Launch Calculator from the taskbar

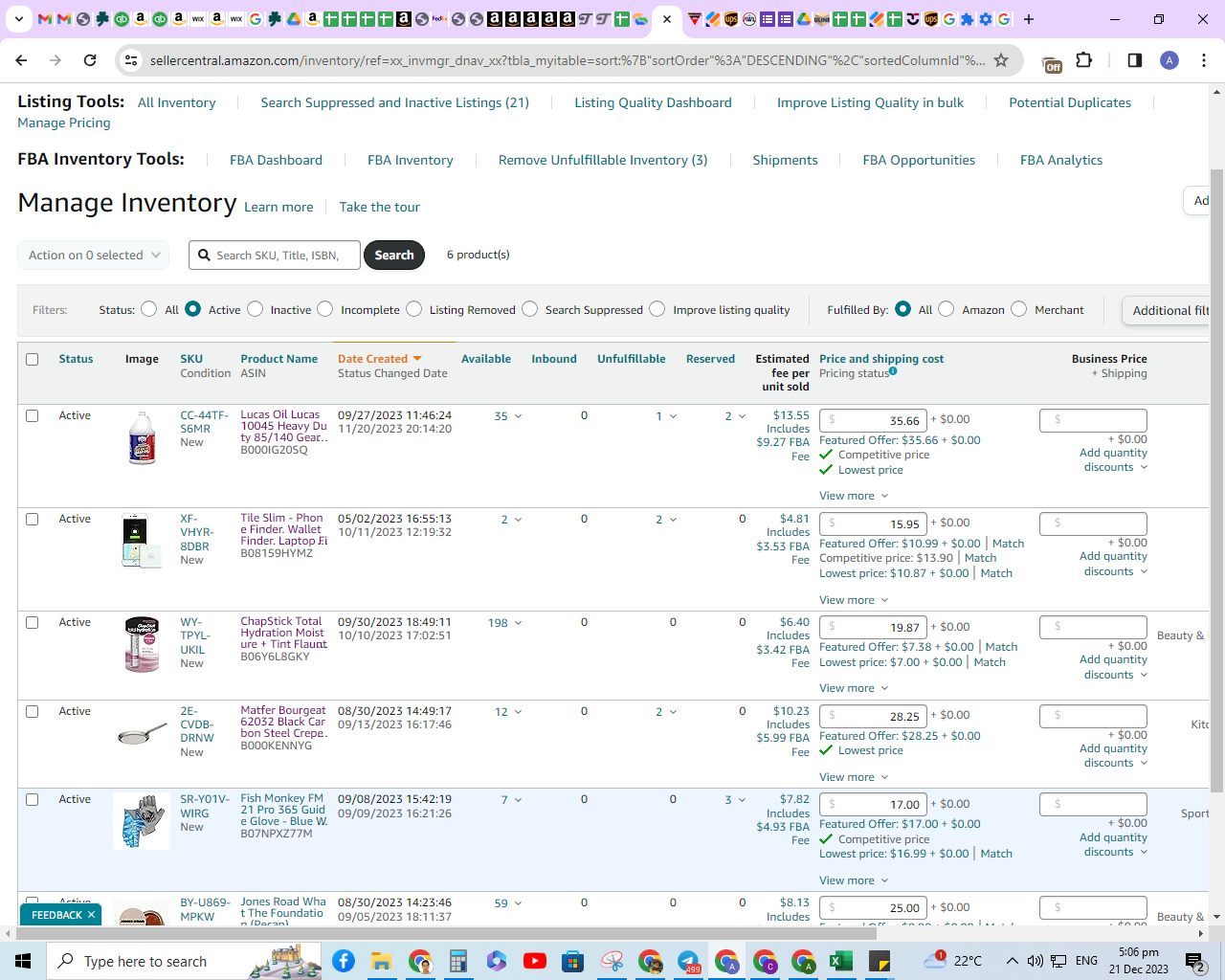pos(457,961)
